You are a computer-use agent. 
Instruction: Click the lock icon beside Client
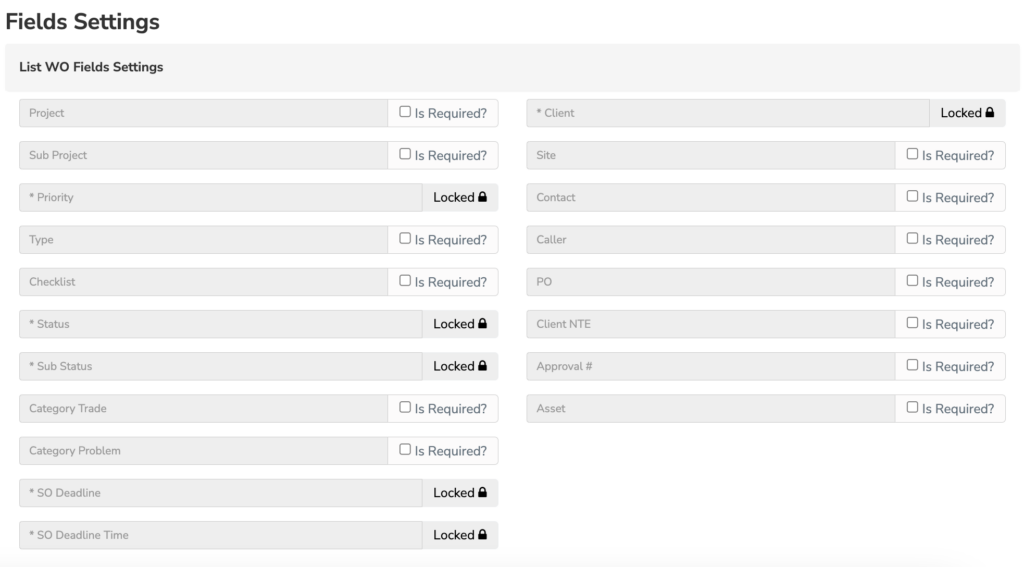click(x=989, y=112)
